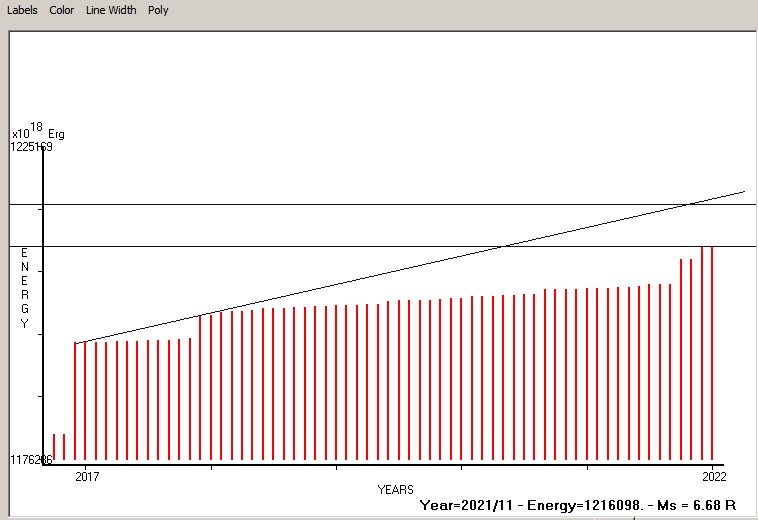The height and width of the screenshot is (520, 758).
Task: Click the 1176206 minimum value label
Action: click(32, 461)
